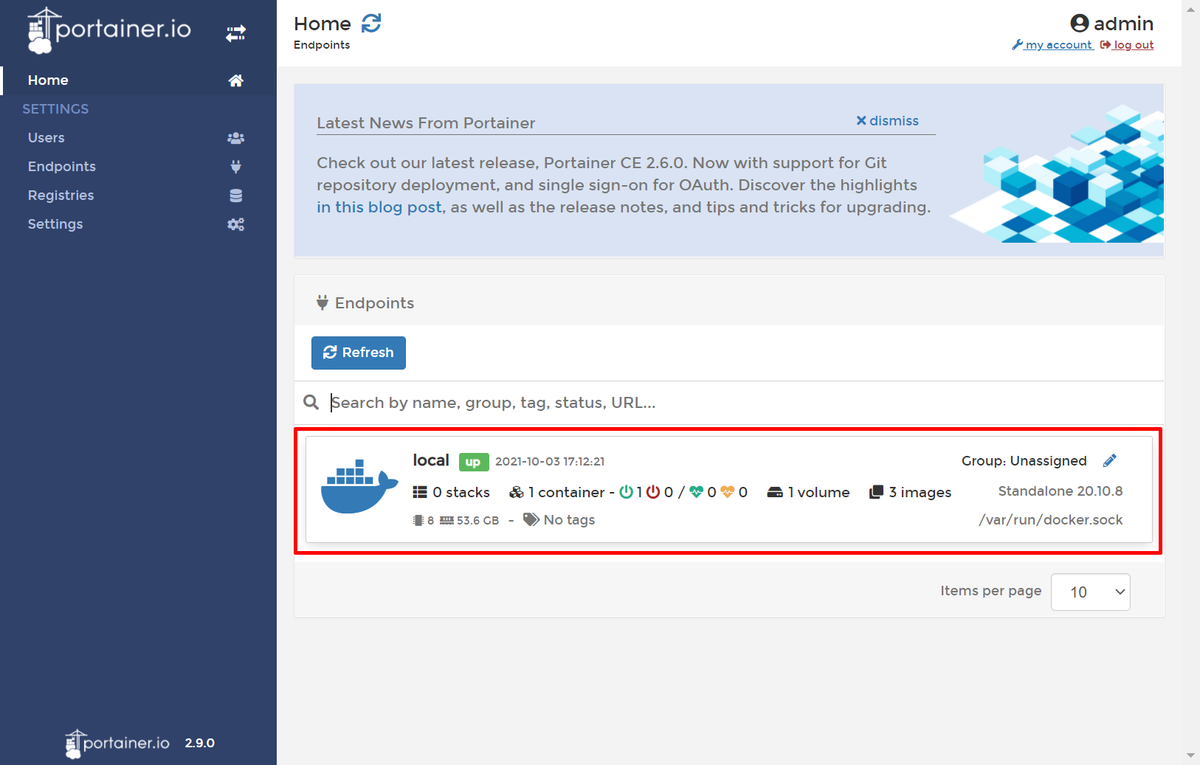
Task: Click the CPU chip icon
Action: [x=418, y=520]
